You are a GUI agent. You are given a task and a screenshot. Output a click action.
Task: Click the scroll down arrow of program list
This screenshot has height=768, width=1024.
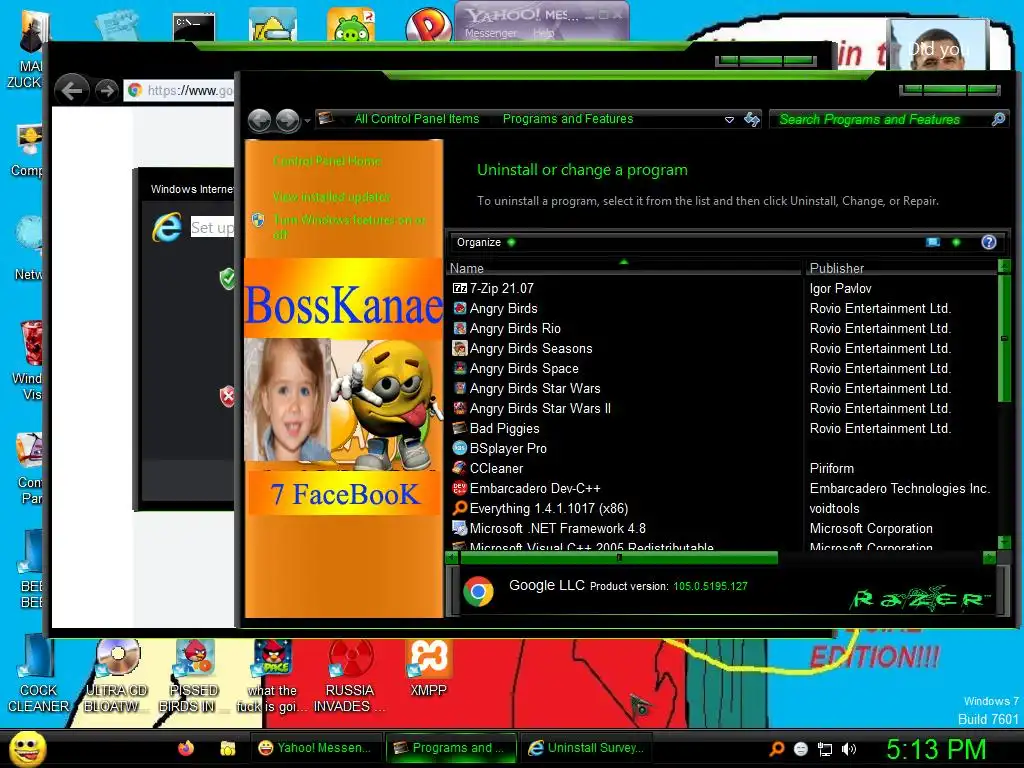pos(1004,542)
